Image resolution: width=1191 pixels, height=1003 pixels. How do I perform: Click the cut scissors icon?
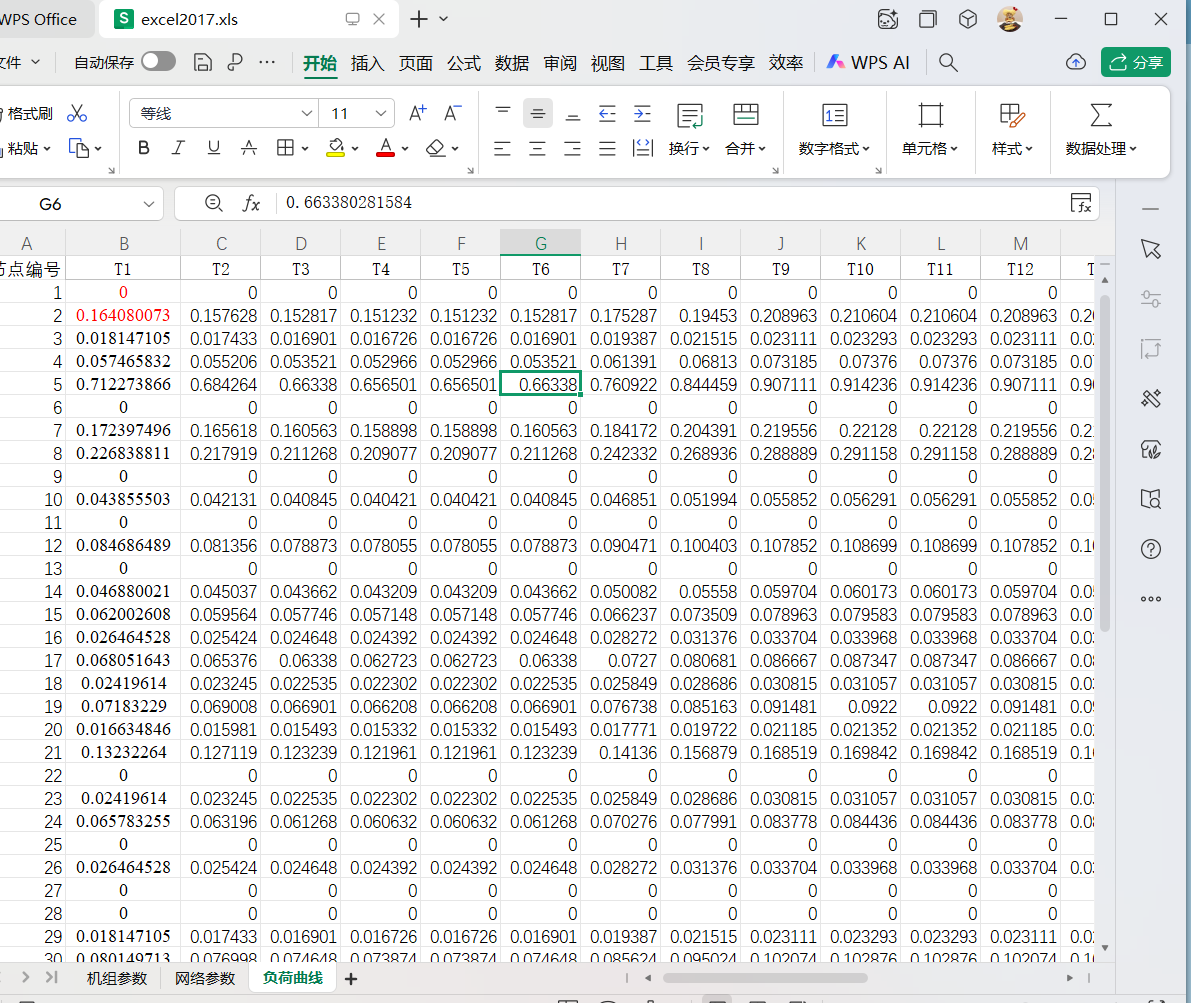point(77,113)
